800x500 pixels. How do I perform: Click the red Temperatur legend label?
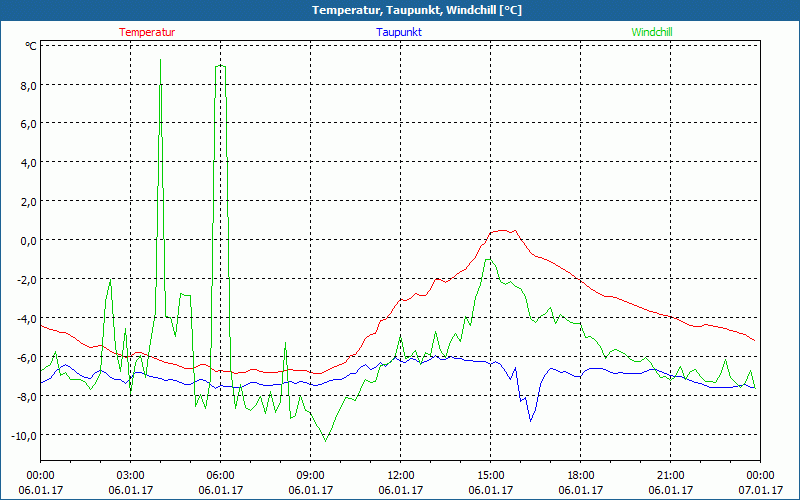[x=147, y=32]
